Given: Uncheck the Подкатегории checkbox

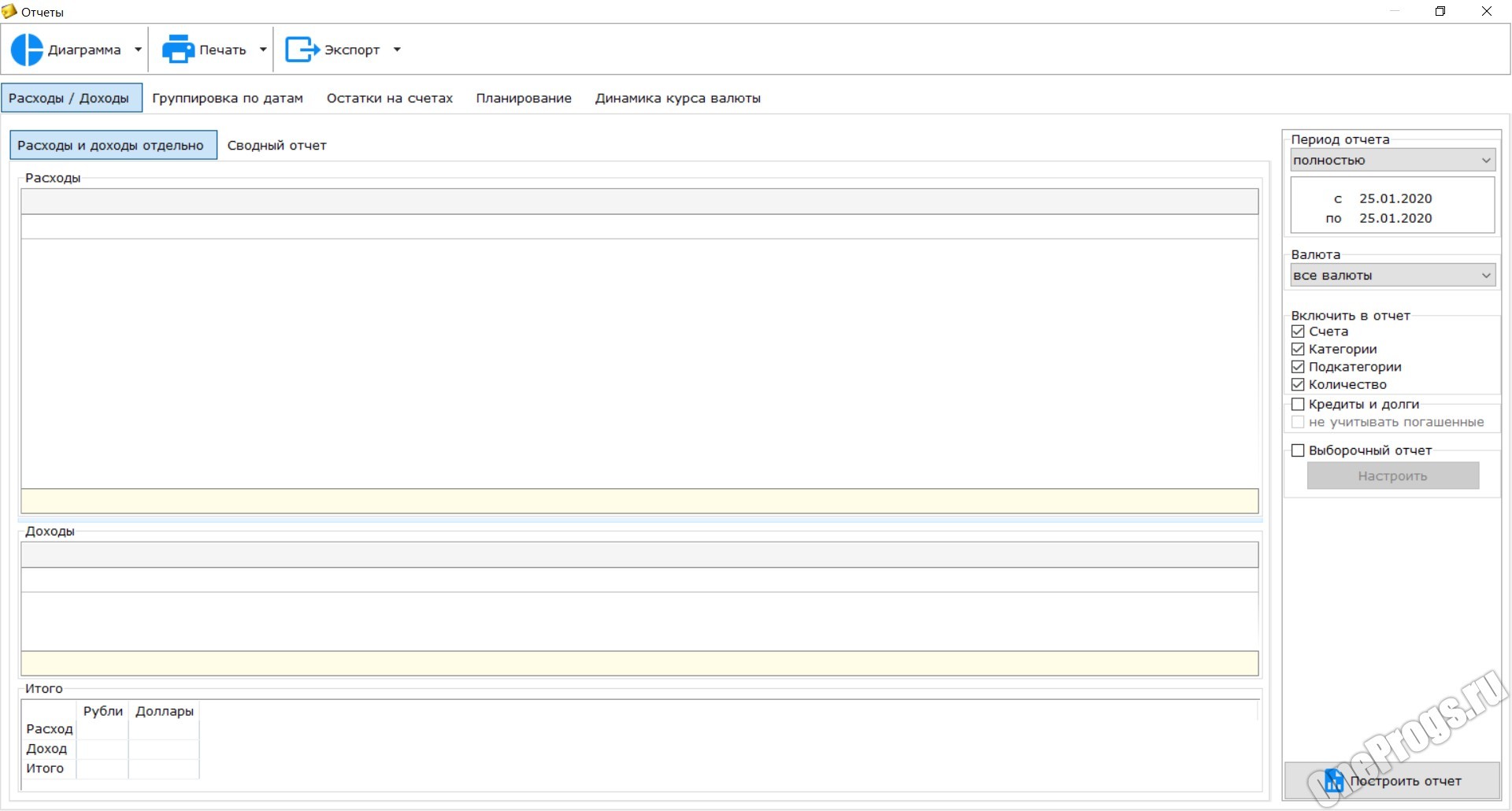Looking at the screenshot, I should click(x=1298, y=367).
